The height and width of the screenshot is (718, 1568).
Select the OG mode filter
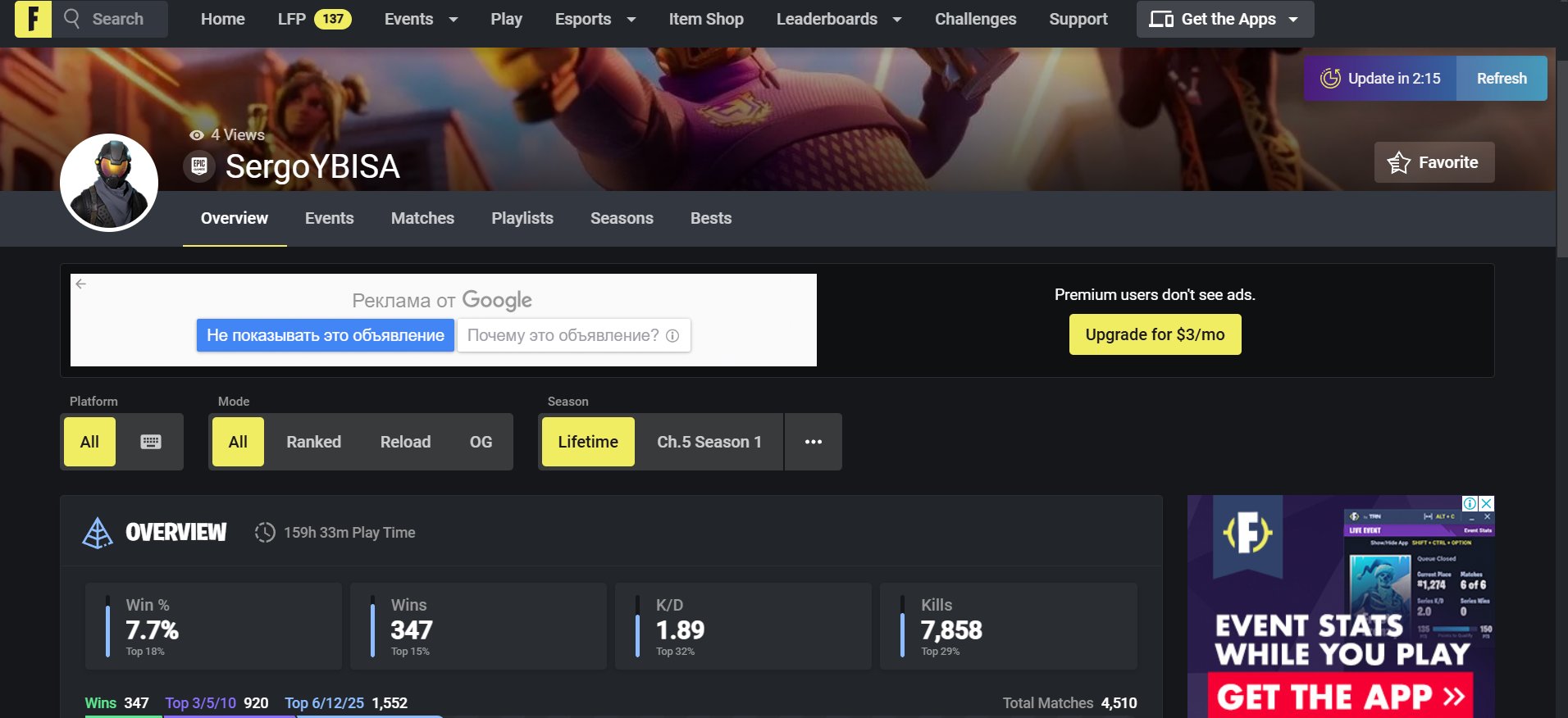(481, 442)
